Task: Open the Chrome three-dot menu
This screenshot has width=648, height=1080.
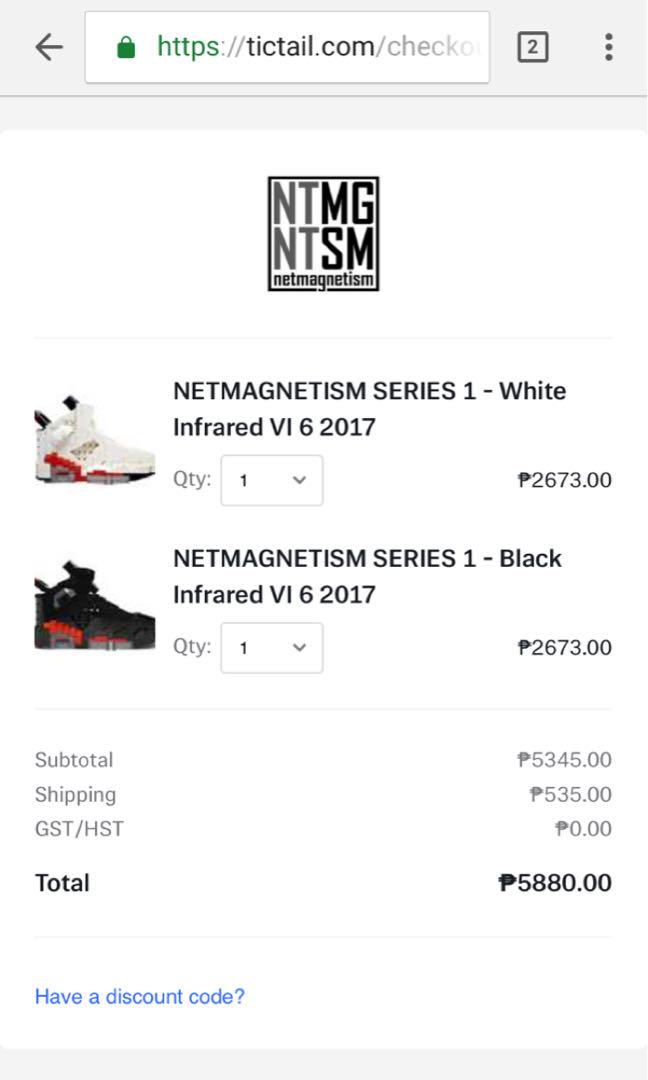Action: point(608,47)
